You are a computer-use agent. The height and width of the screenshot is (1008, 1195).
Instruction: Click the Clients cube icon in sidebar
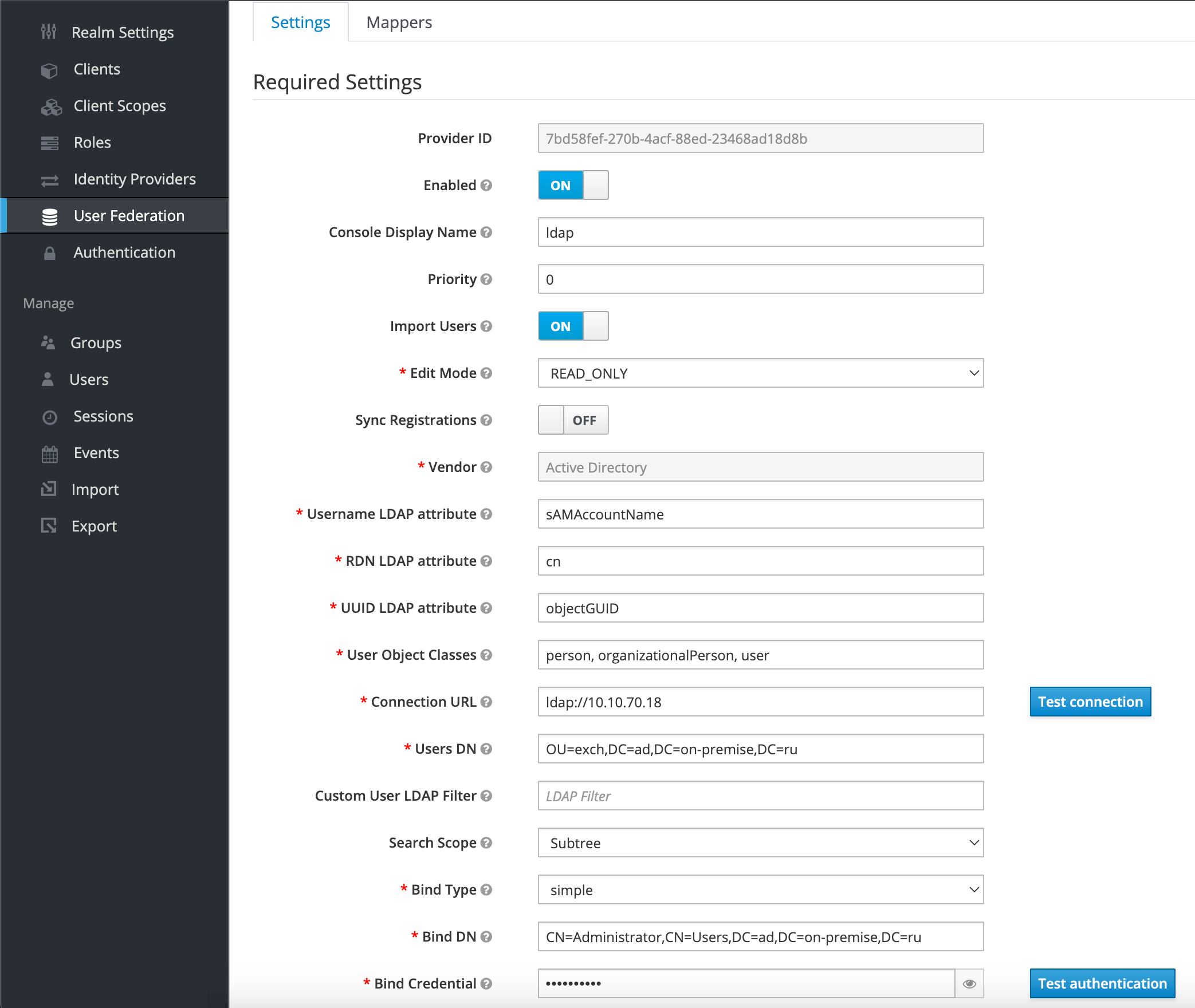point(49,70)
